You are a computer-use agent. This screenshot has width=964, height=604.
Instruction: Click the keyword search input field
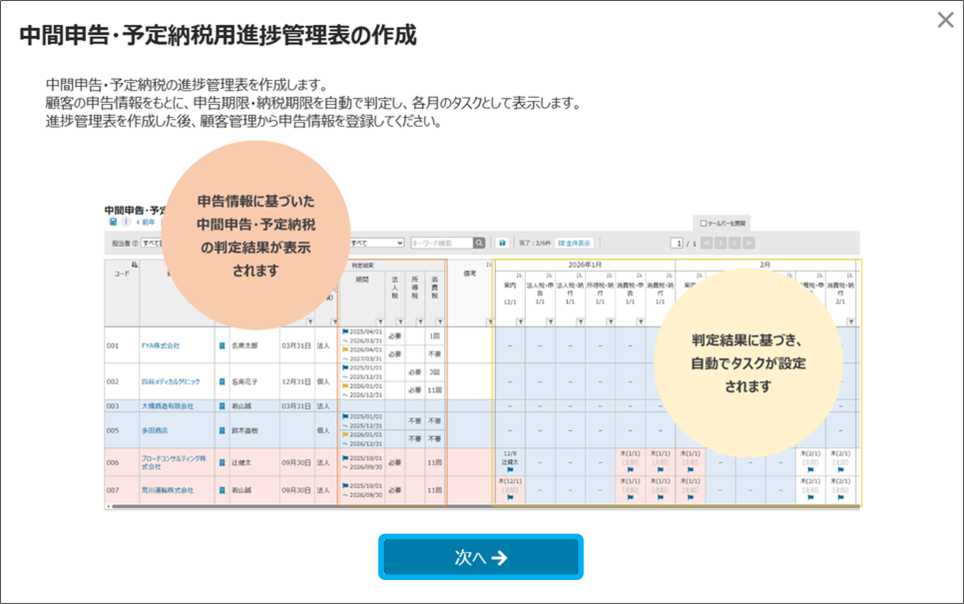(440, 243)
